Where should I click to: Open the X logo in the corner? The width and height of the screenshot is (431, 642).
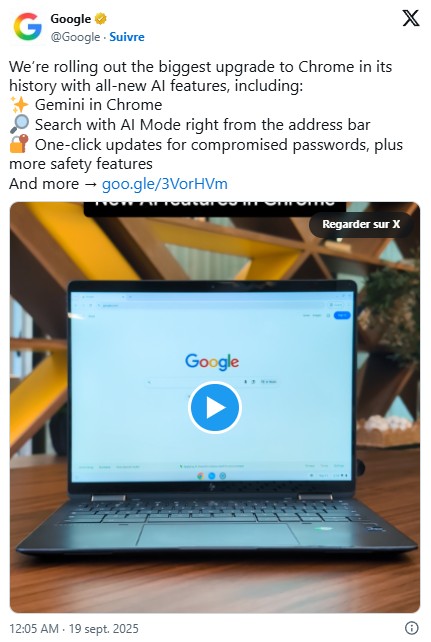pos(411,18)
